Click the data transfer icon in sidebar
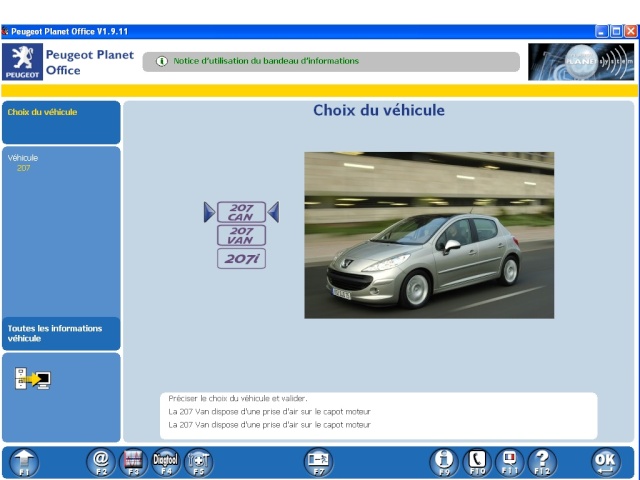Screen dimensions: 640x480 [x=33, y=378]
